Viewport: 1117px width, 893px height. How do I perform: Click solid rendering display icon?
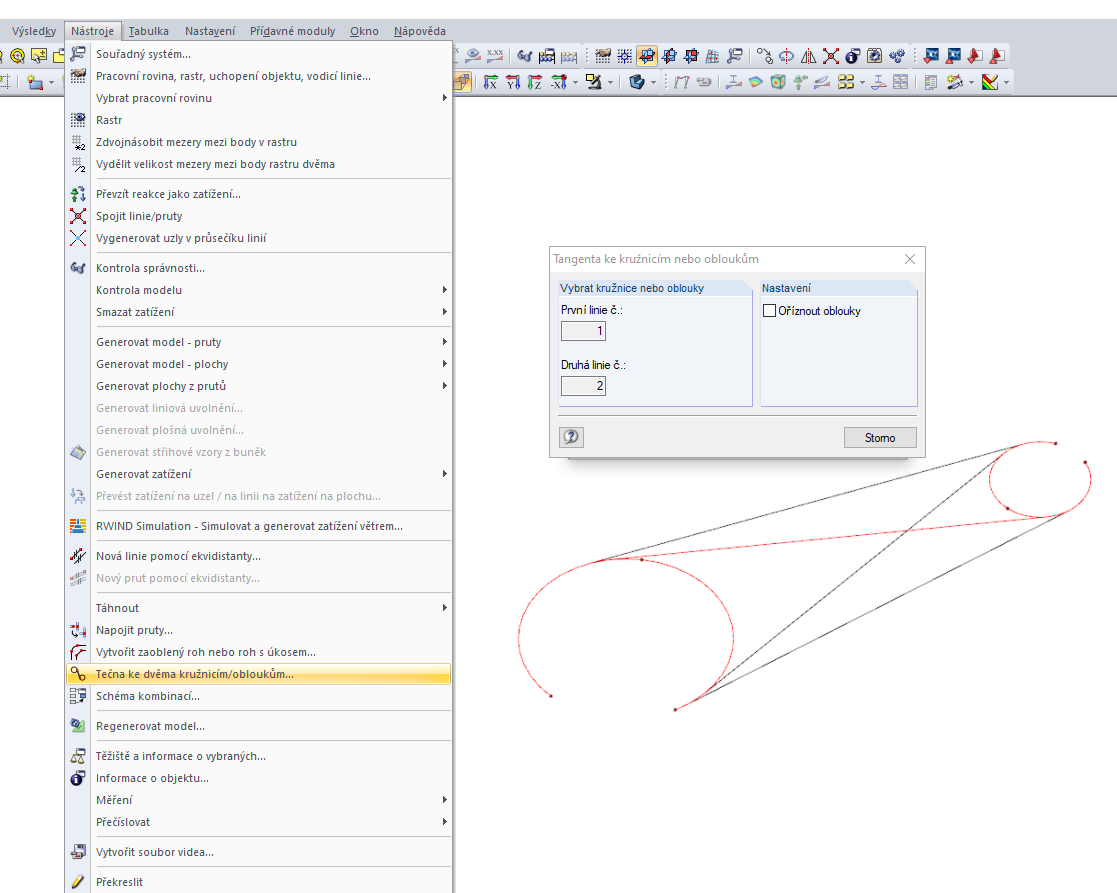(x=638, y=83)
